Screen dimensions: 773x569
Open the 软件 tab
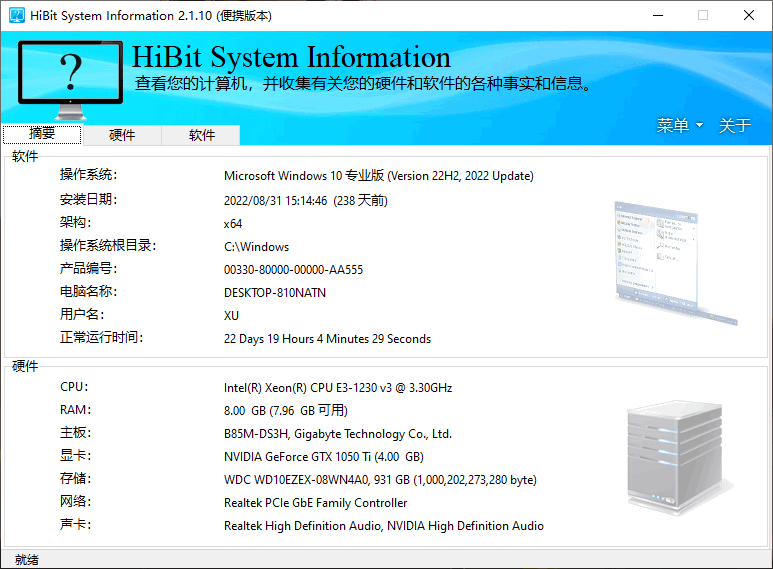pyautogui.click(x=202, y=135)
